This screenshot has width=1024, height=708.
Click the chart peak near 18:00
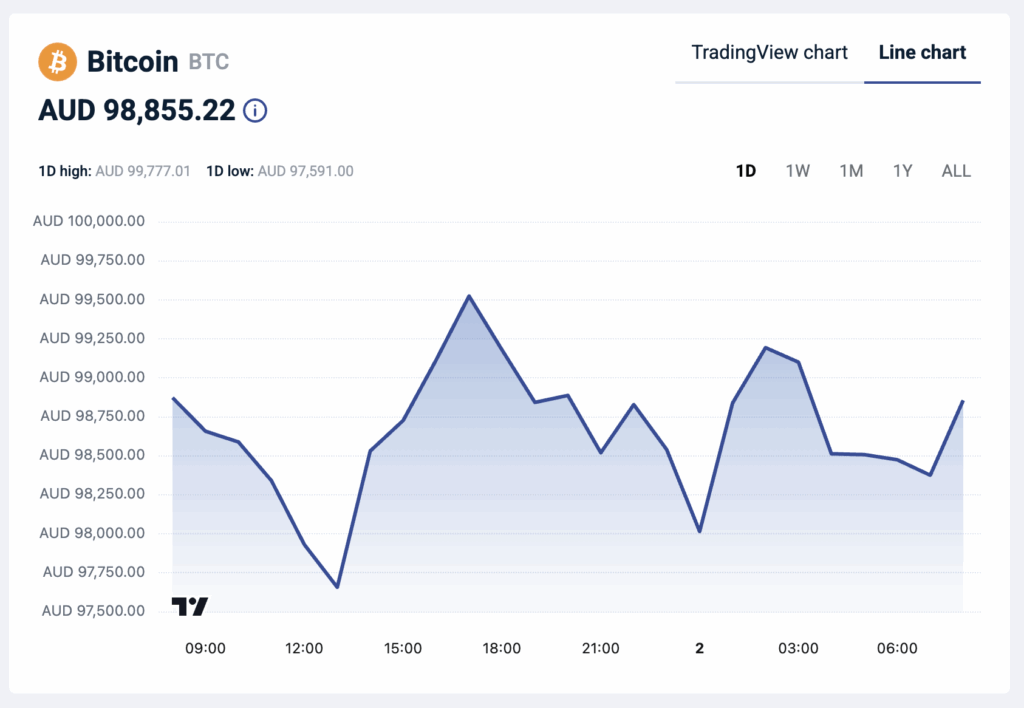click(470, 297)
